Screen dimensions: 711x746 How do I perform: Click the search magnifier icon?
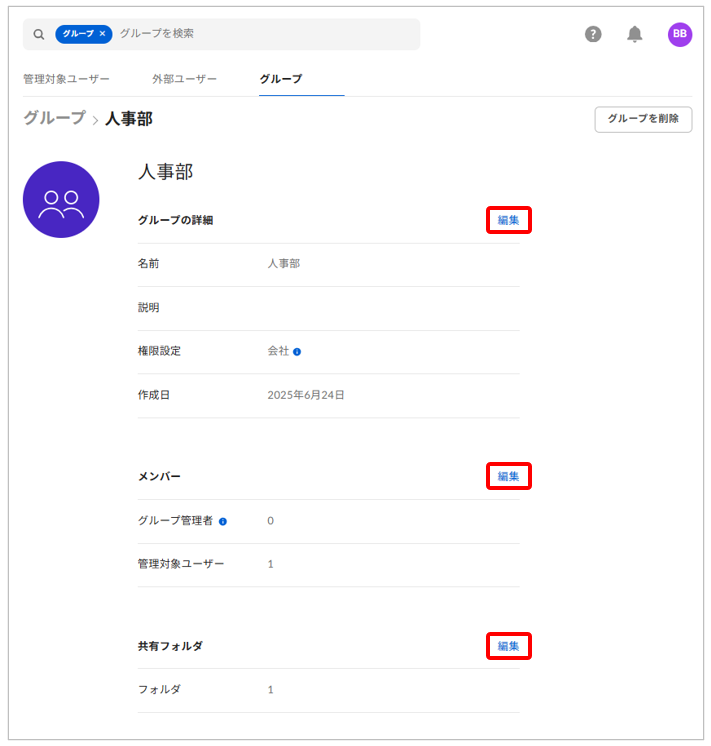click(x=39, y=34)
